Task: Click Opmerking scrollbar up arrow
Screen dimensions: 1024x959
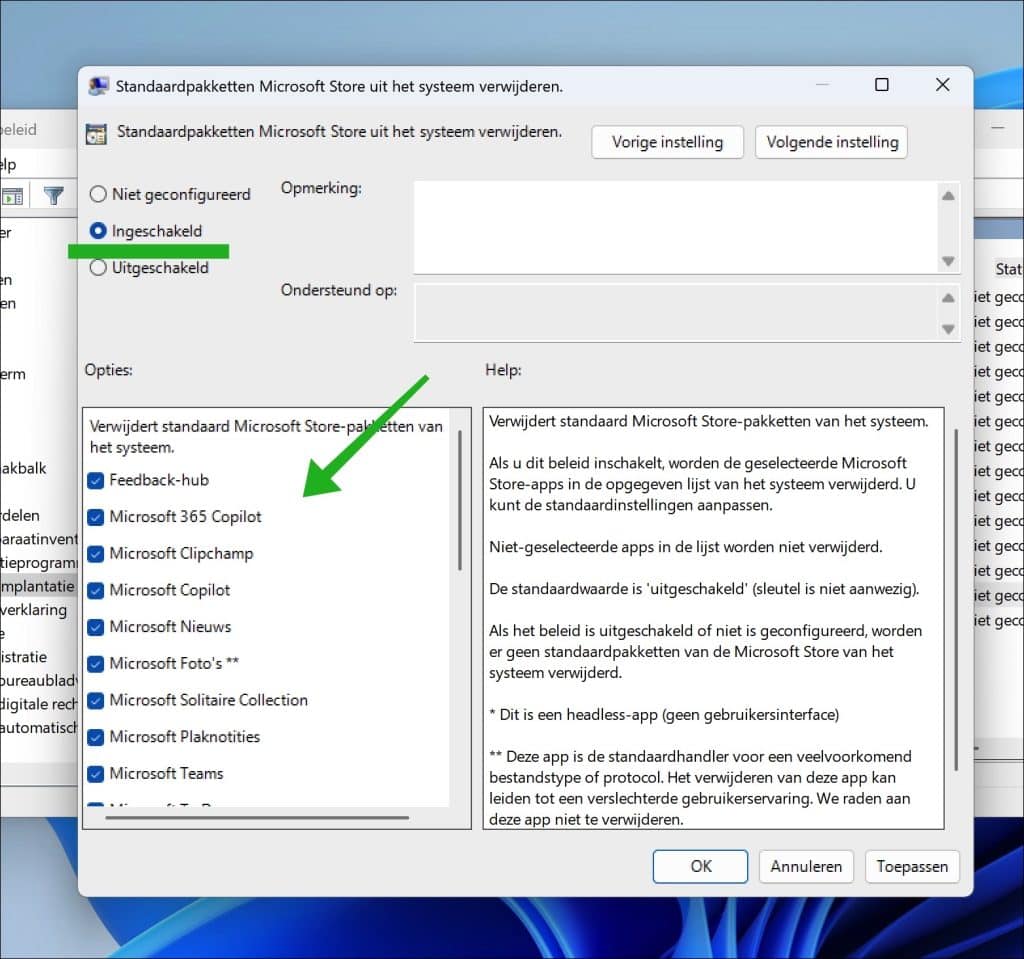Action: point(948,195)
